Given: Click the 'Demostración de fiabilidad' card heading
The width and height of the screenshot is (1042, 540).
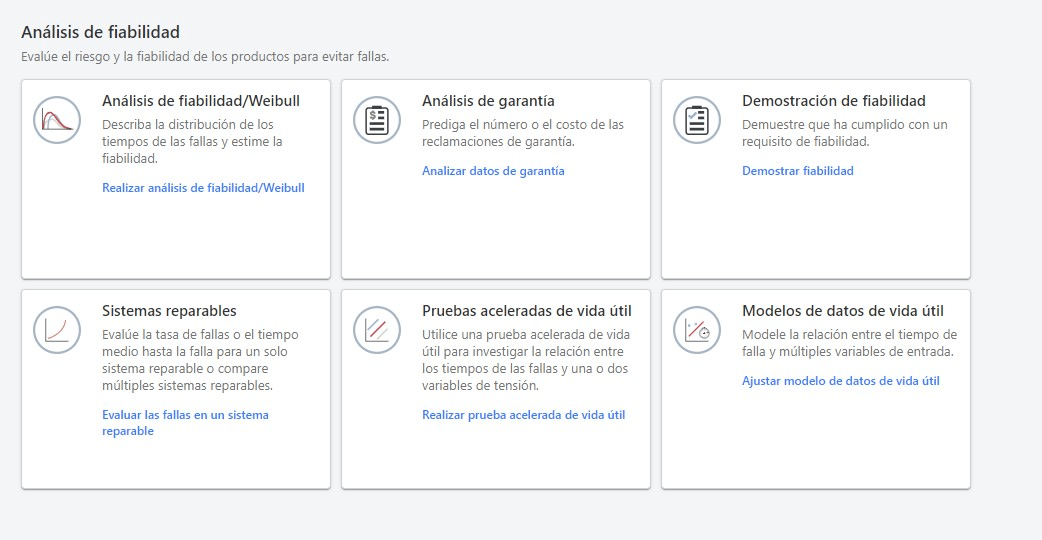Looking at the screenshot, I should click(833, 101).
